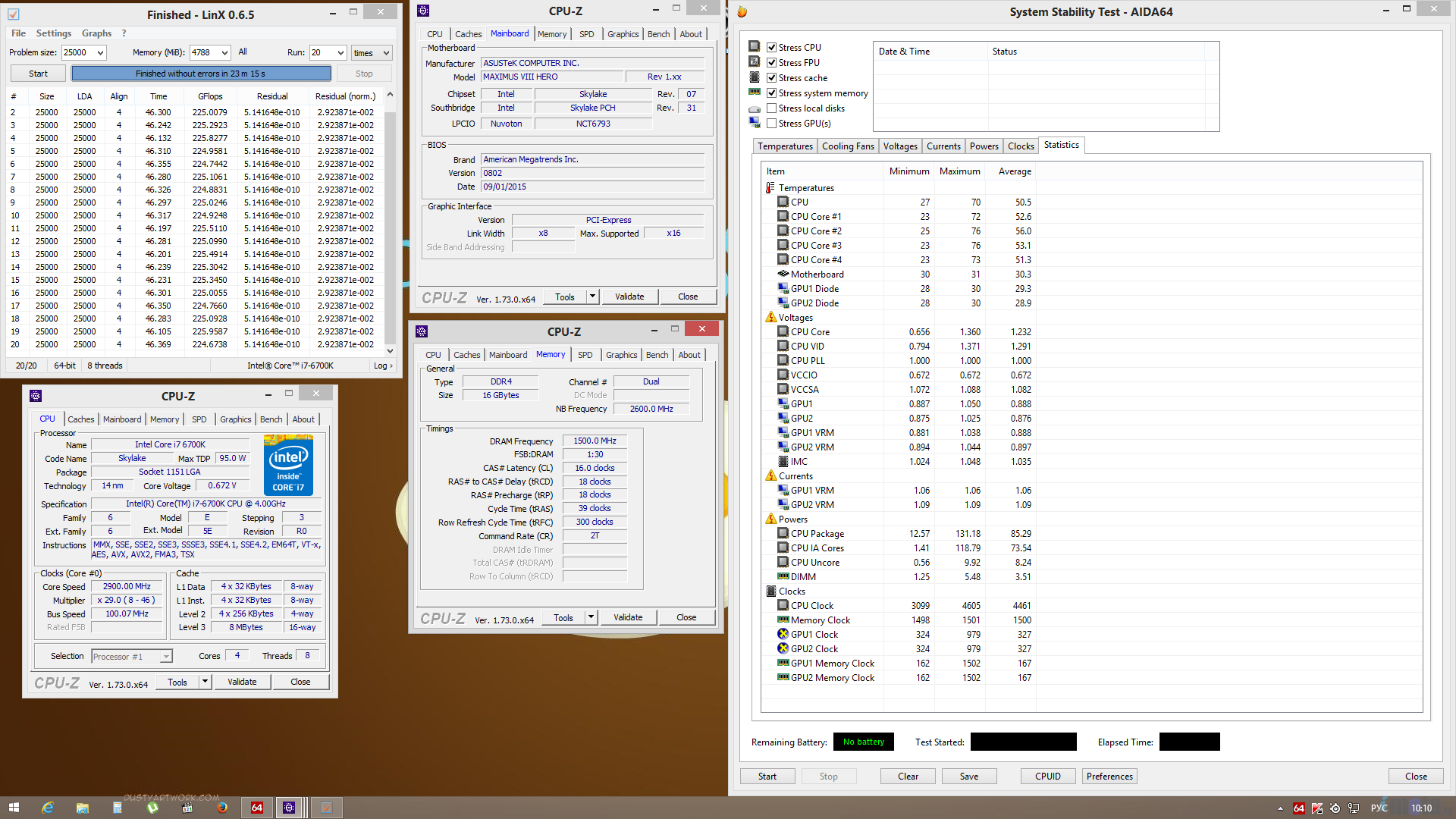Open the Problem size dropdown in LinX
The height and width of the screenshot is (819, 1456).
100,52
